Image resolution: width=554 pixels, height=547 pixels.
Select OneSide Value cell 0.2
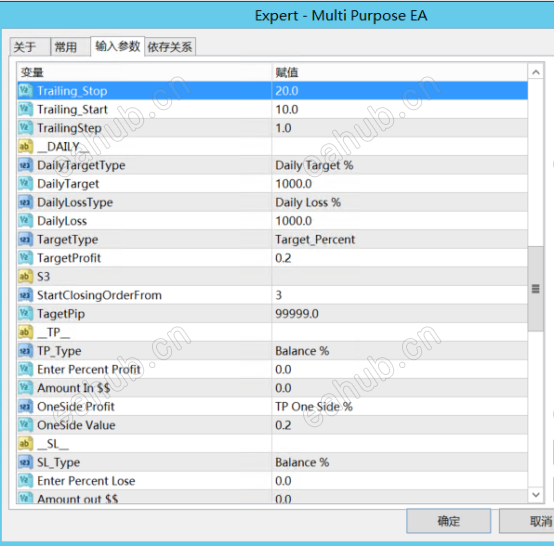pos(400,425)
